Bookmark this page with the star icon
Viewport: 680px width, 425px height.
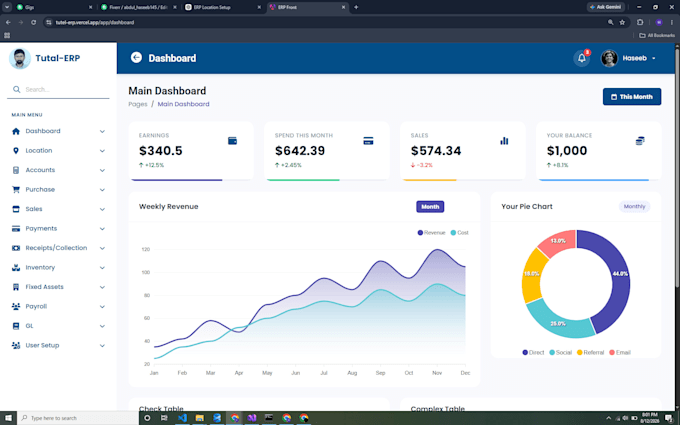(622, 22)
